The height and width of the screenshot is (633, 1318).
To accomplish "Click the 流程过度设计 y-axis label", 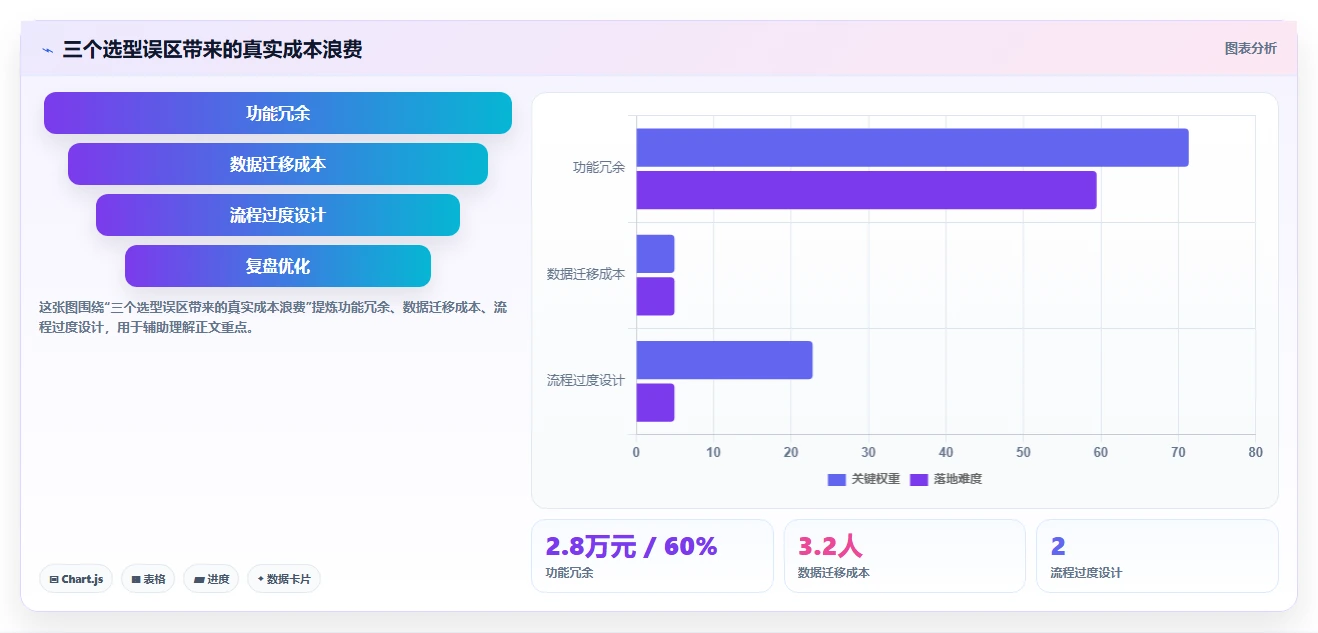I will (x=586, y=380).
